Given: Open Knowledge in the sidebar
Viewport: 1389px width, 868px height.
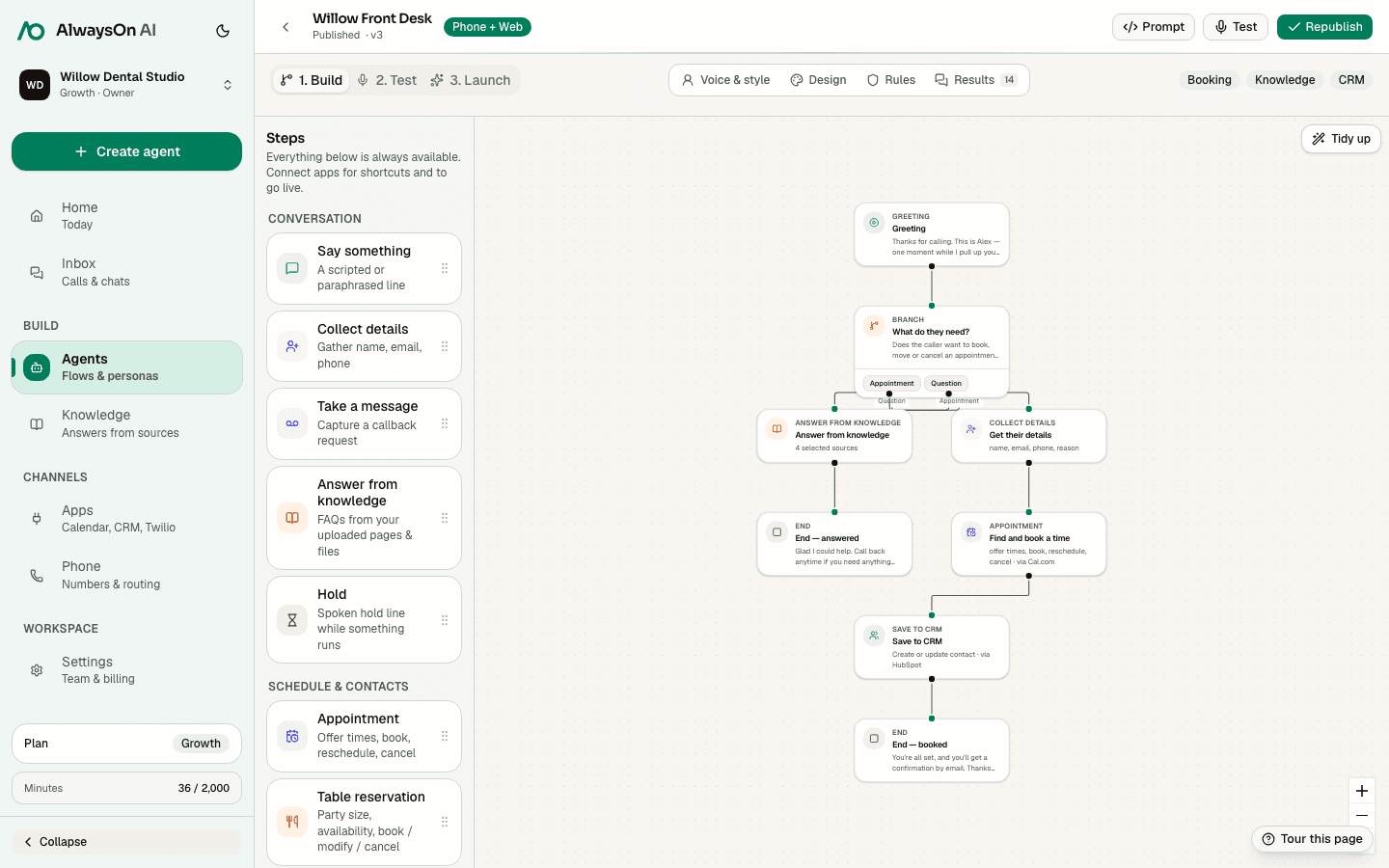Looking at the screenshot, I should click(126, 423).
